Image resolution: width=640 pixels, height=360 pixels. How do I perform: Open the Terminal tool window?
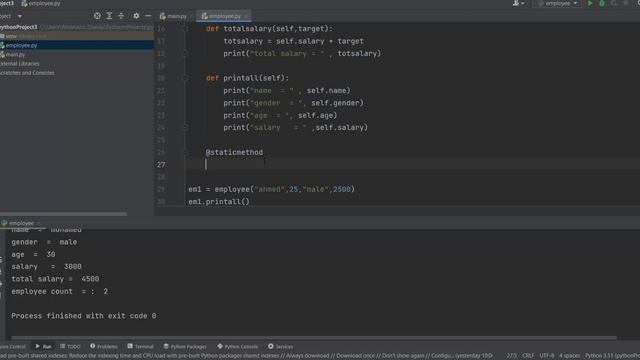[140, 347]
